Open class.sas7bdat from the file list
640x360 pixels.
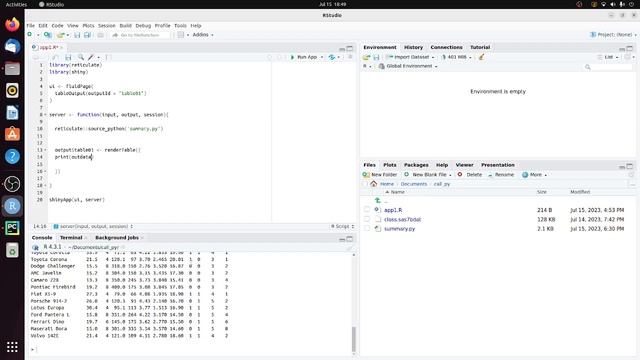(x=402, y=219)
